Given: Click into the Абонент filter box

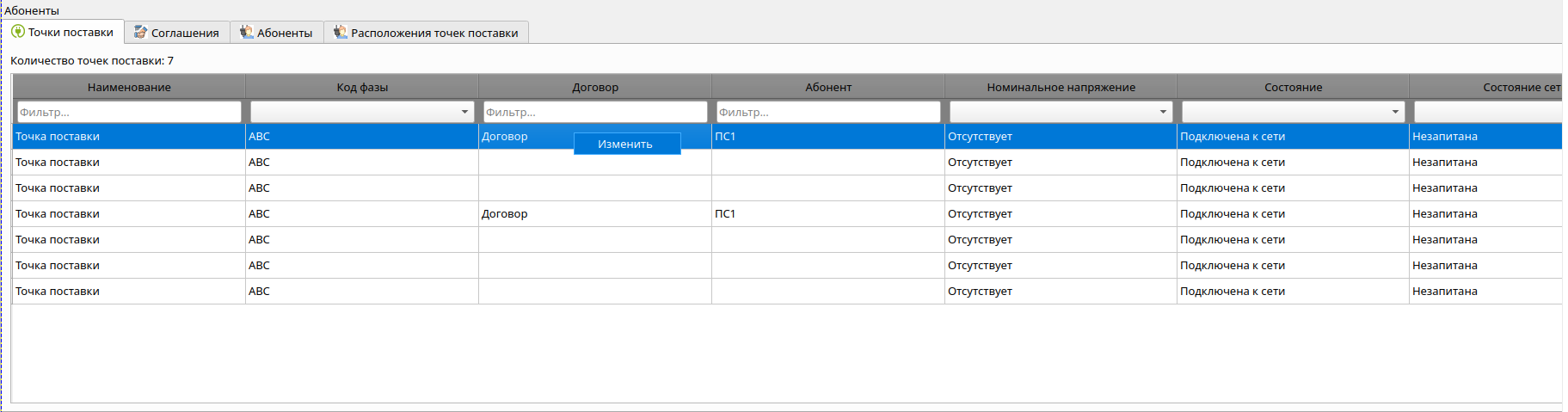Looking at the screenshot, I should (827, 112).
